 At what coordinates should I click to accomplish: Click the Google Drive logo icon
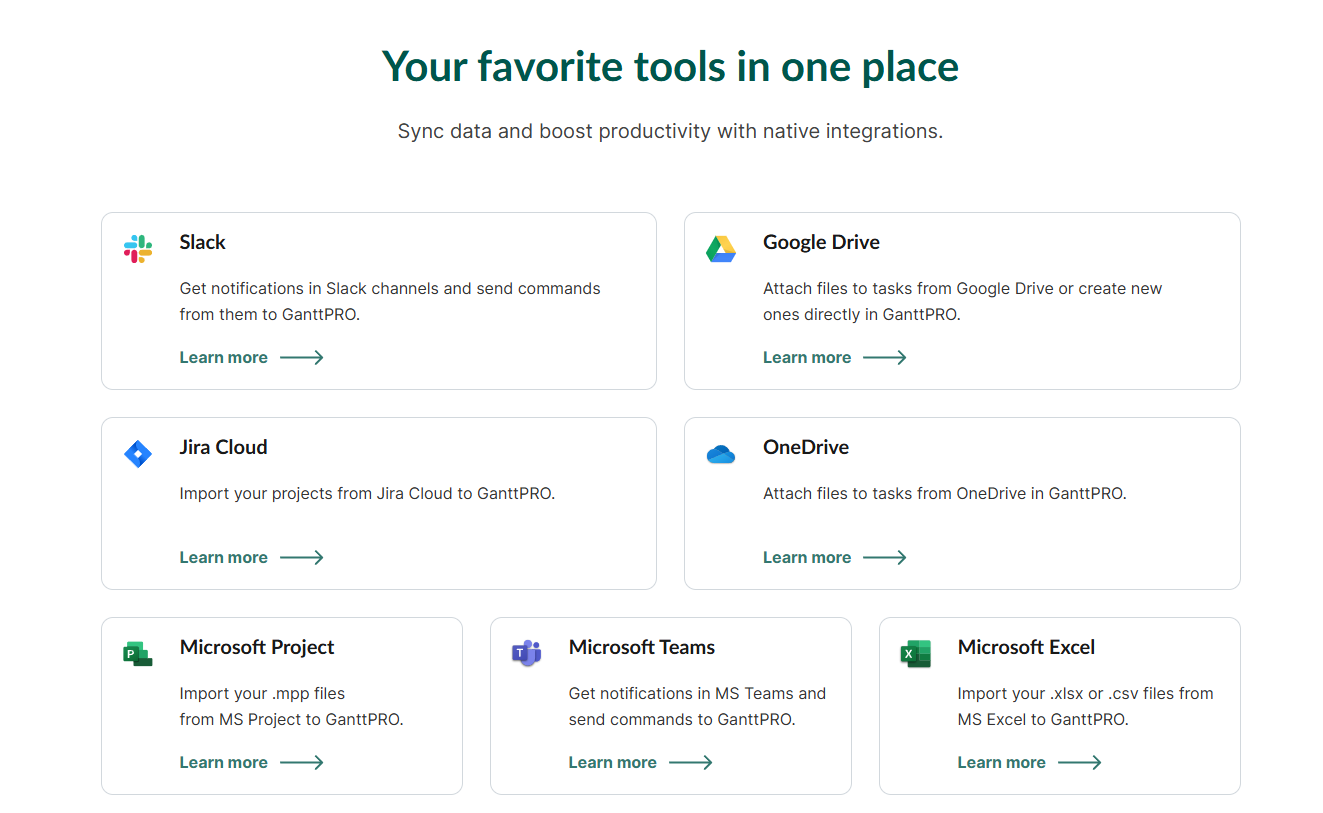721,249
